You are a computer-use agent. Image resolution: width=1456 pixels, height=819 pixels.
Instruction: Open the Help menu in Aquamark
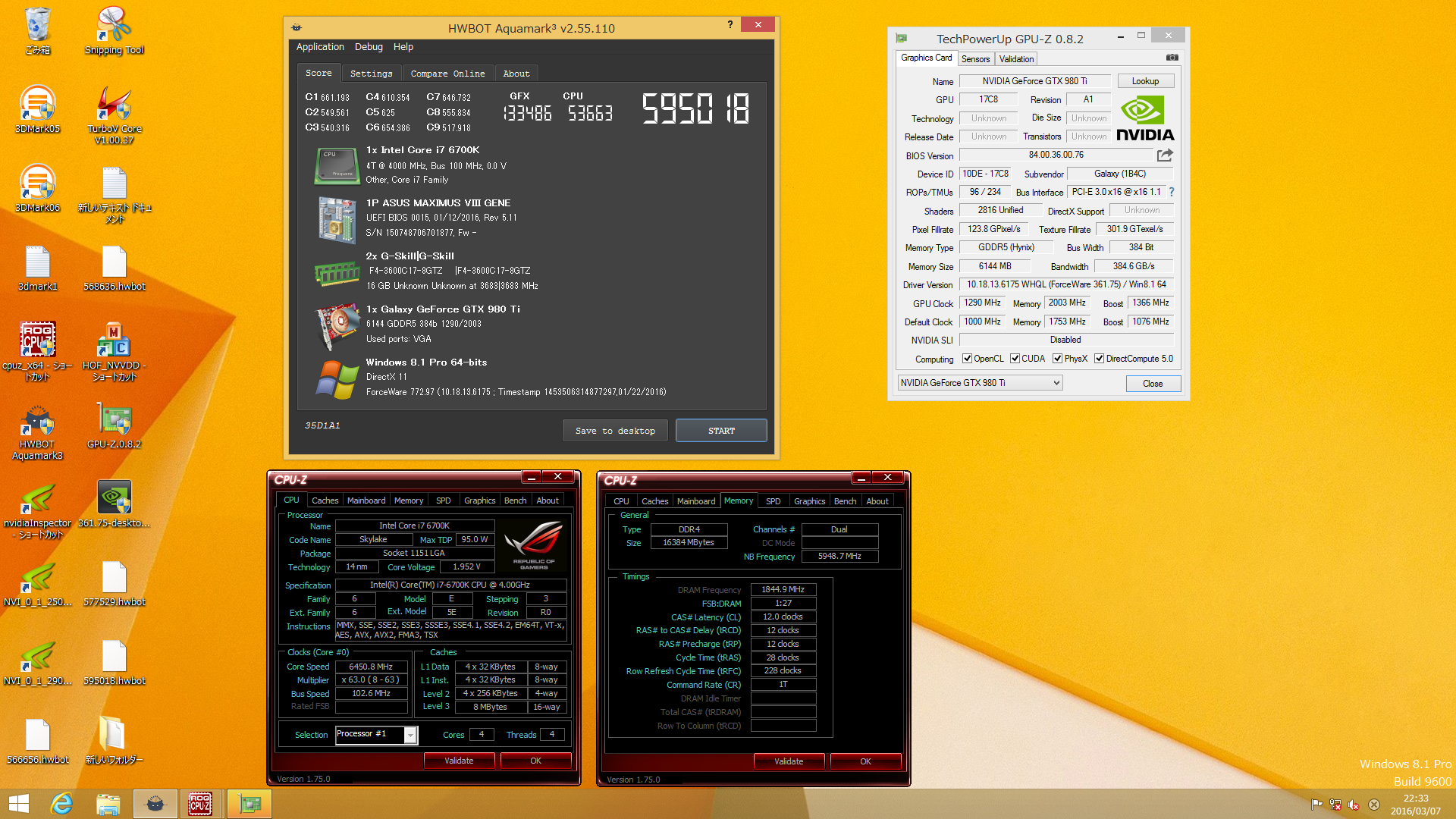(x=403, y=47)
